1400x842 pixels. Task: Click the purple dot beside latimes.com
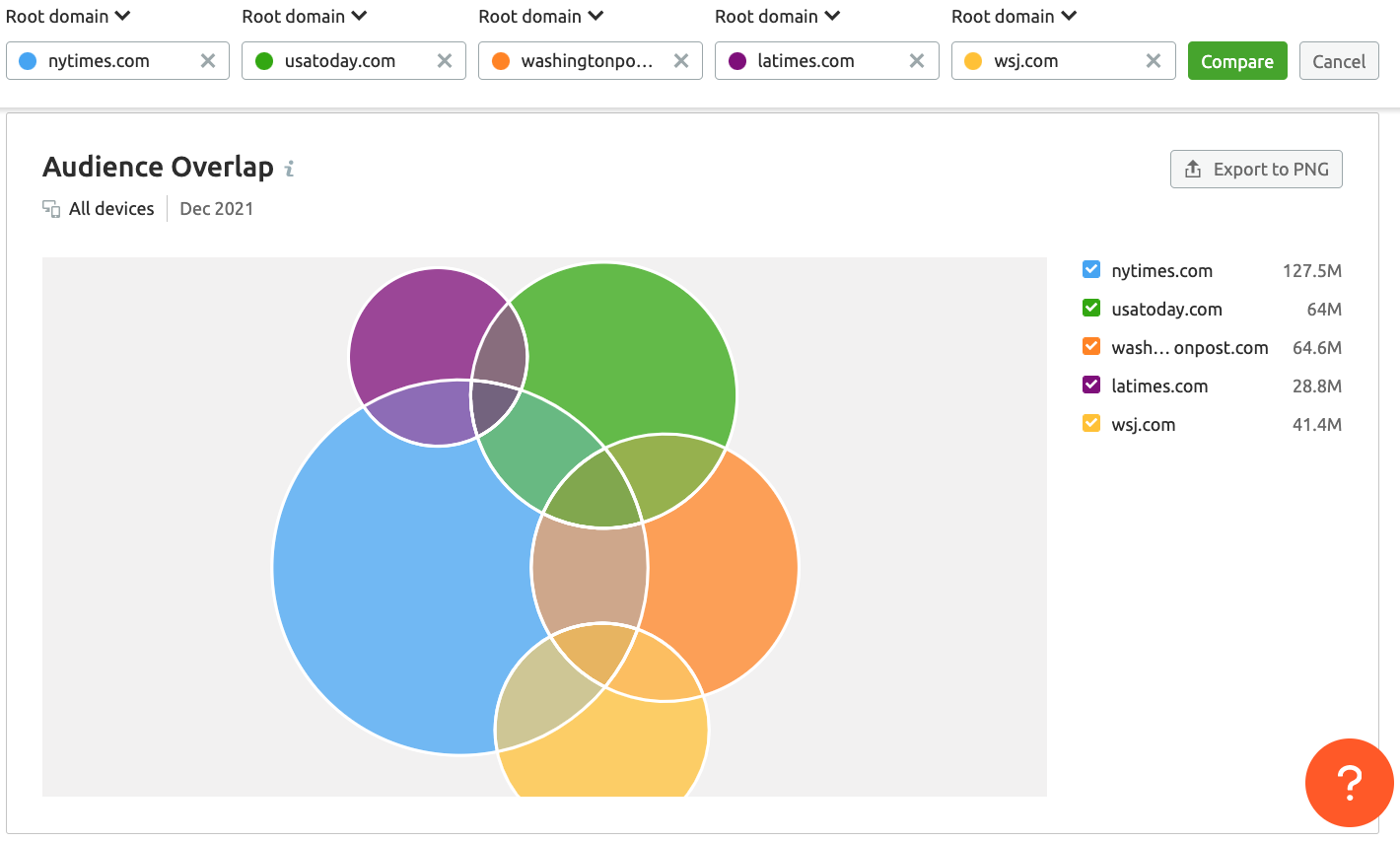click(737, 61)
